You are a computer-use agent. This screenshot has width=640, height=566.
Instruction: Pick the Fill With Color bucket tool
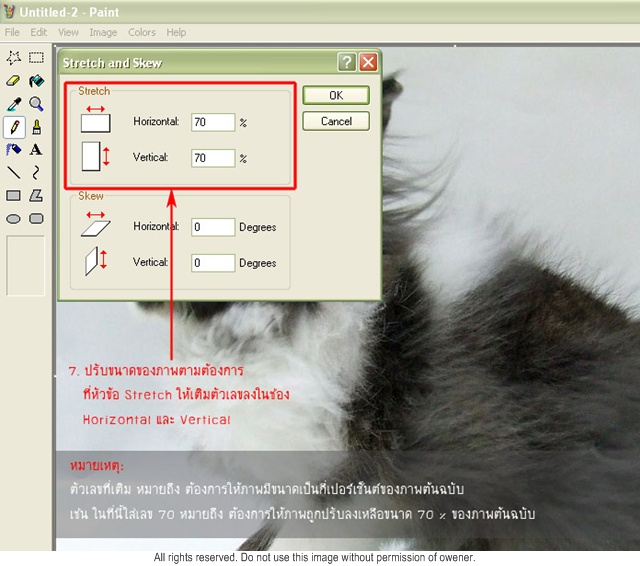pyautogui.click(x=36, y=81)
